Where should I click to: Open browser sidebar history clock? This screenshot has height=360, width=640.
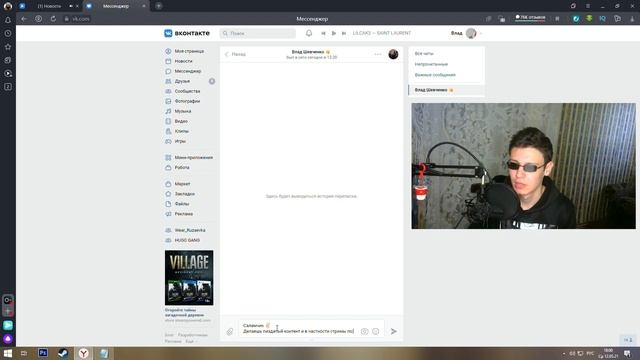point(8,33)
